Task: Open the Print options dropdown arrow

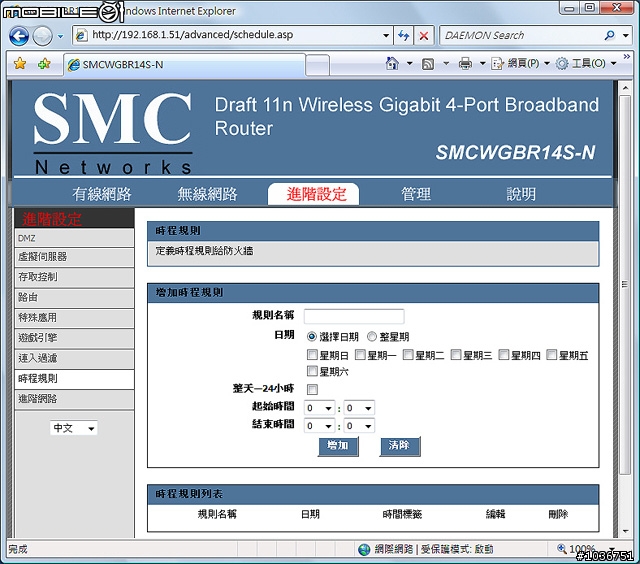Action: click(x=482, y=64)
